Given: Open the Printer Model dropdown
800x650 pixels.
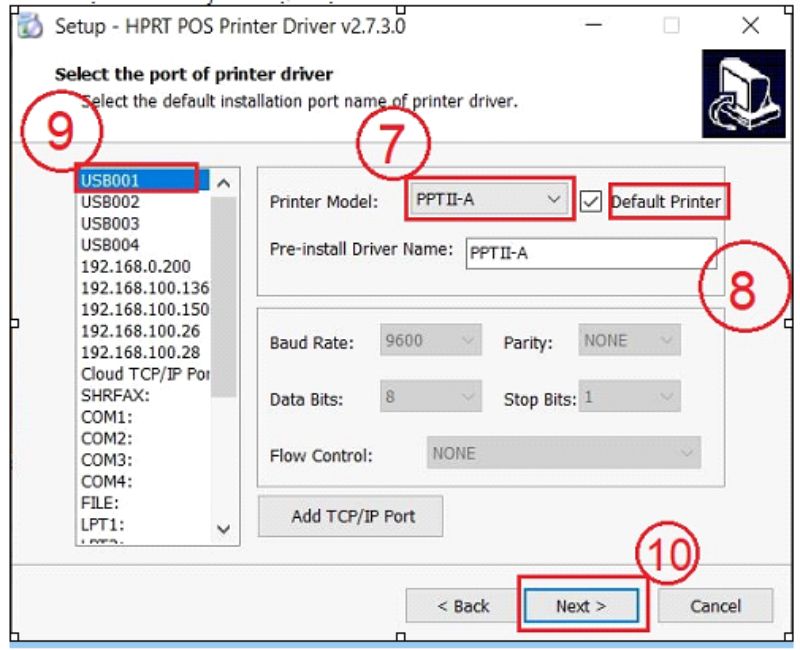Looking at the screenshot, I should (x=489, y=200).
